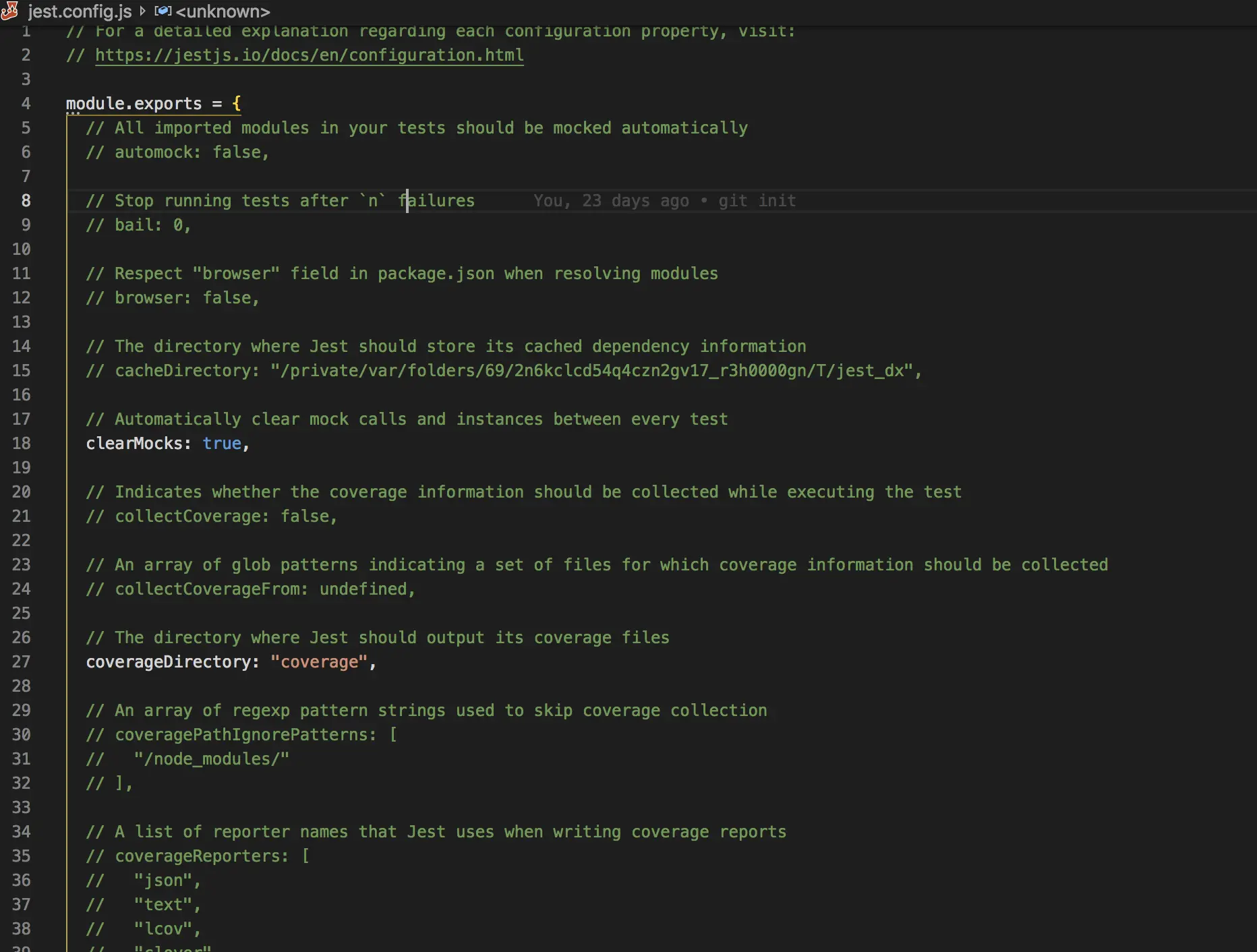This screenshot has width=1257, height=952.
Task: Click the 'clearMocks' property name
Action: point(134,444)
